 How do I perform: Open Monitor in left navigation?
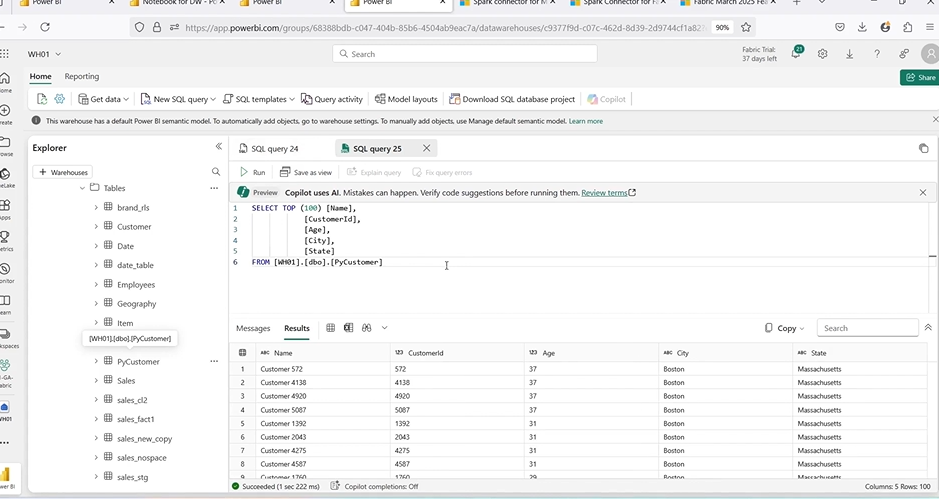click(5, 273)
